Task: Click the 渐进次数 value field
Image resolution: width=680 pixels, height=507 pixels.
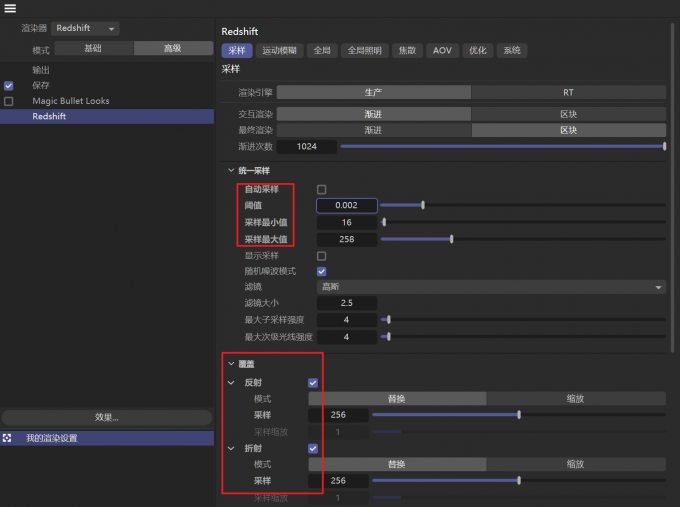Action: coord(307,147)
